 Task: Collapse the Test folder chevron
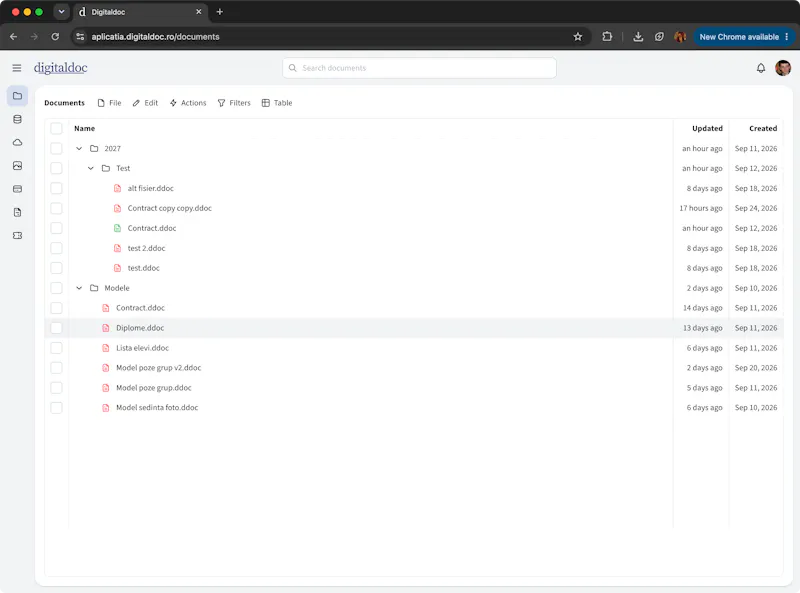click(x=91, y=168)
